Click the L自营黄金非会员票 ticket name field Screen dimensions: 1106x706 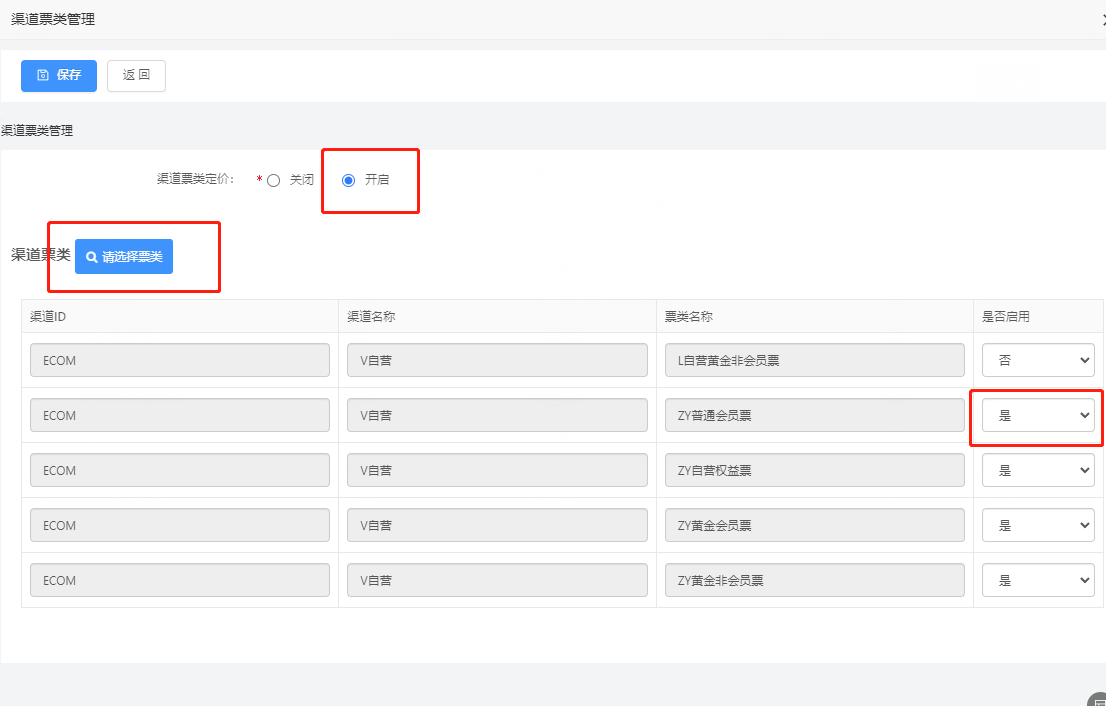[814, 360]
